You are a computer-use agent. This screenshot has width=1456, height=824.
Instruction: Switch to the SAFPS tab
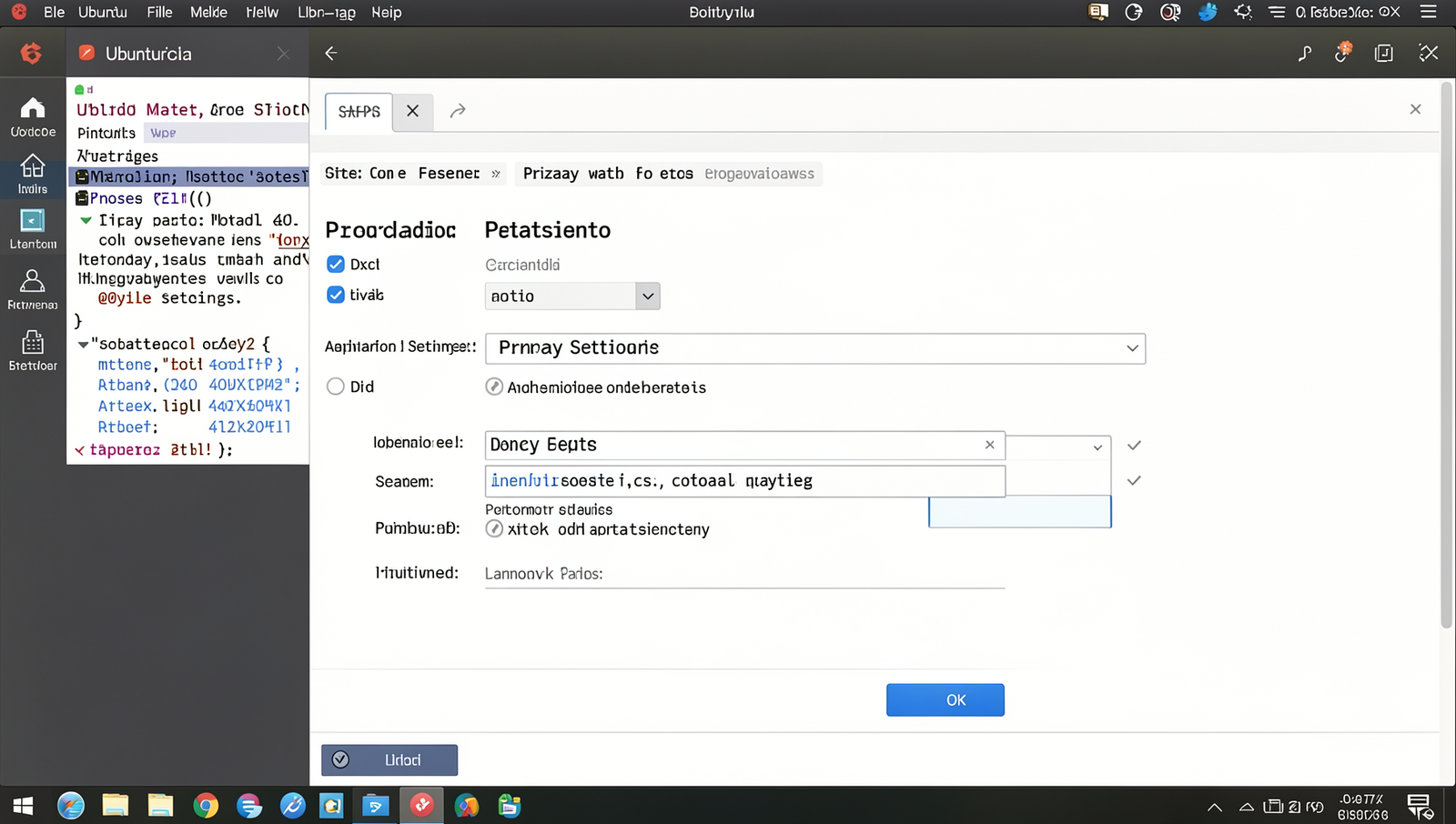click(x=359, y=111)
